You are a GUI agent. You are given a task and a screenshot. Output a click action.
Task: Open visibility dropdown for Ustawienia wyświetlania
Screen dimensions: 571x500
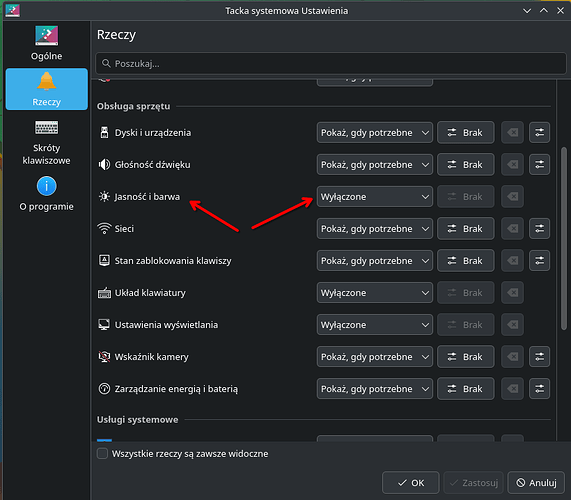tap(374, 325)
